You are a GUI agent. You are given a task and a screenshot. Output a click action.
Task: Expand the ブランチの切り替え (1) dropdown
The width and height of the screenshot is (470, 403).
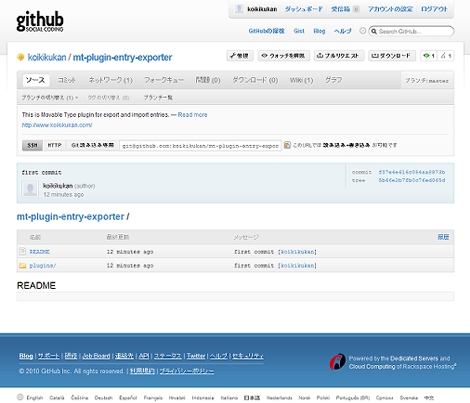(50, 98)
